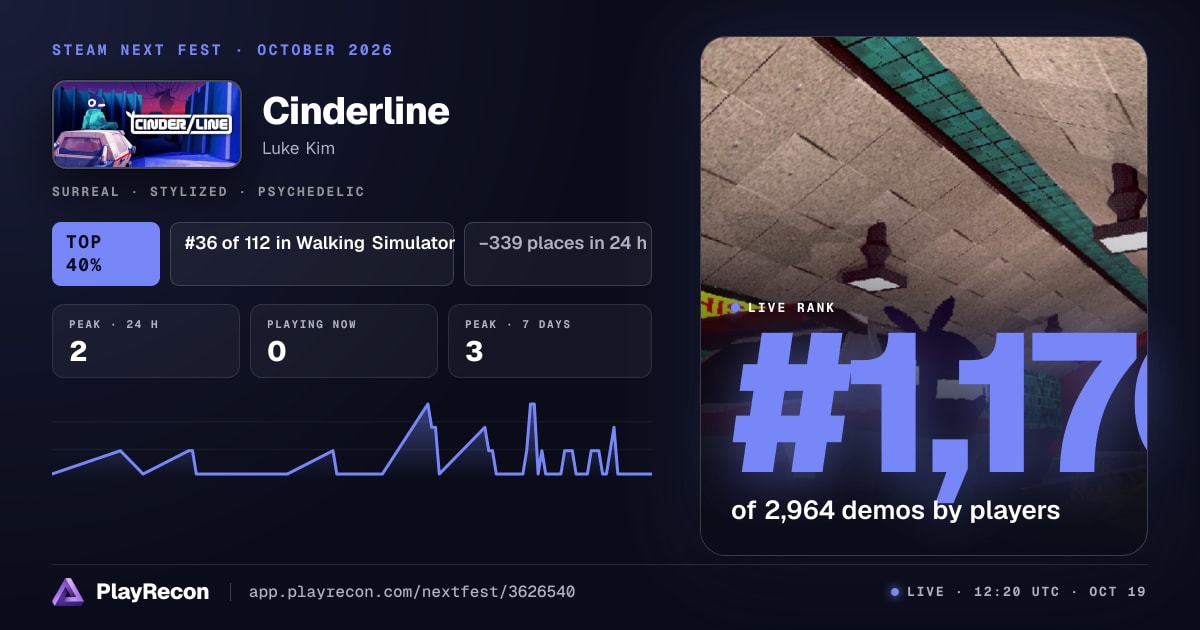Click the LIVE RANK label
Screen dimensions: 1200x630
coord(791,308)
